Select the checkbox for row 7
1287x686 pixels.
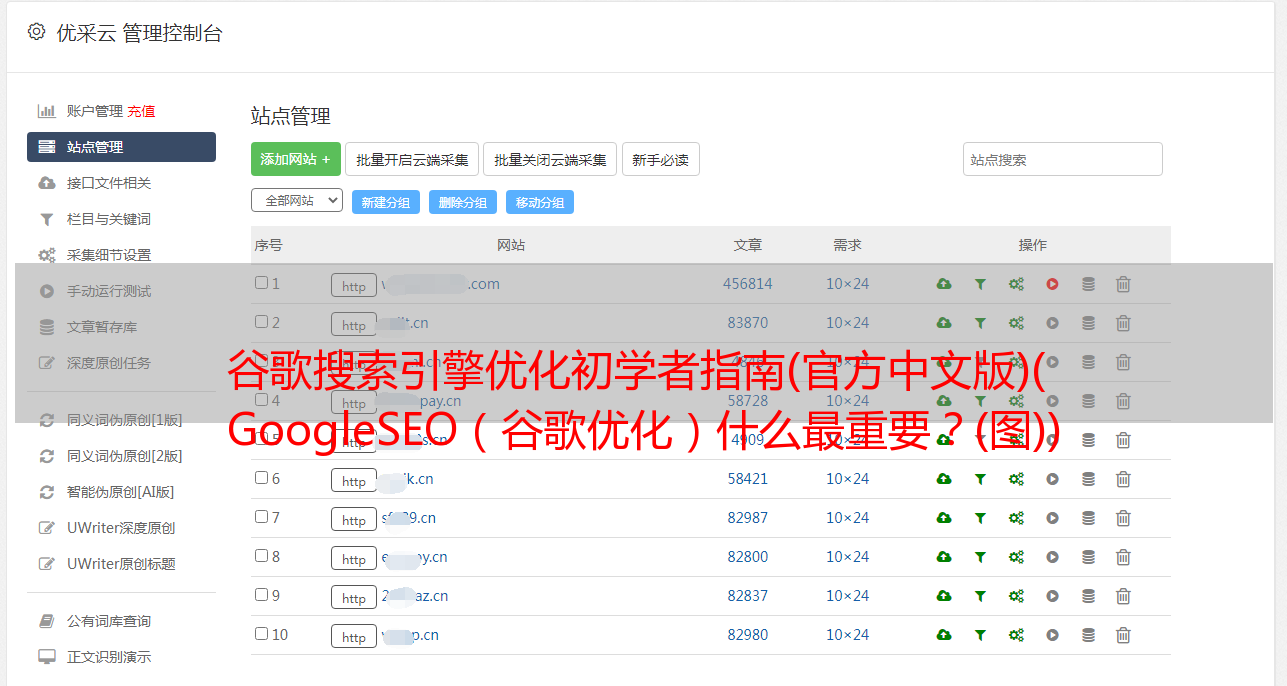click(x=261, y=517)
